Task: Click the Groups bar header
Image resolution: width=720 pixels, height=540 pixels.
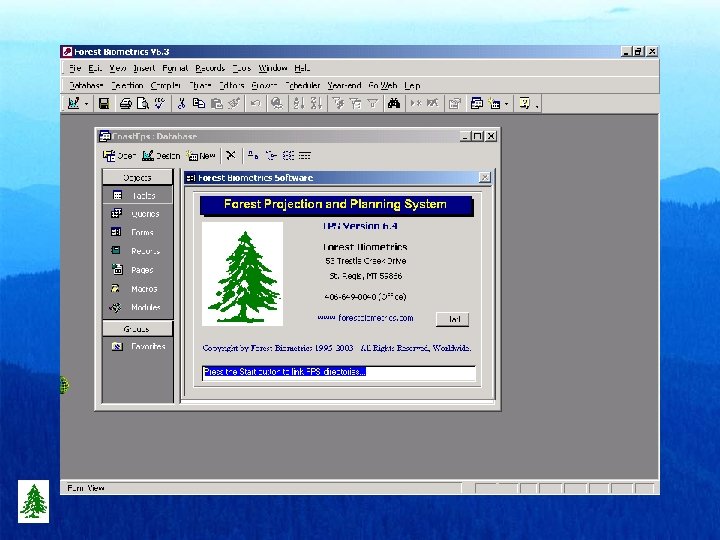Action: [x=137, y=329]
